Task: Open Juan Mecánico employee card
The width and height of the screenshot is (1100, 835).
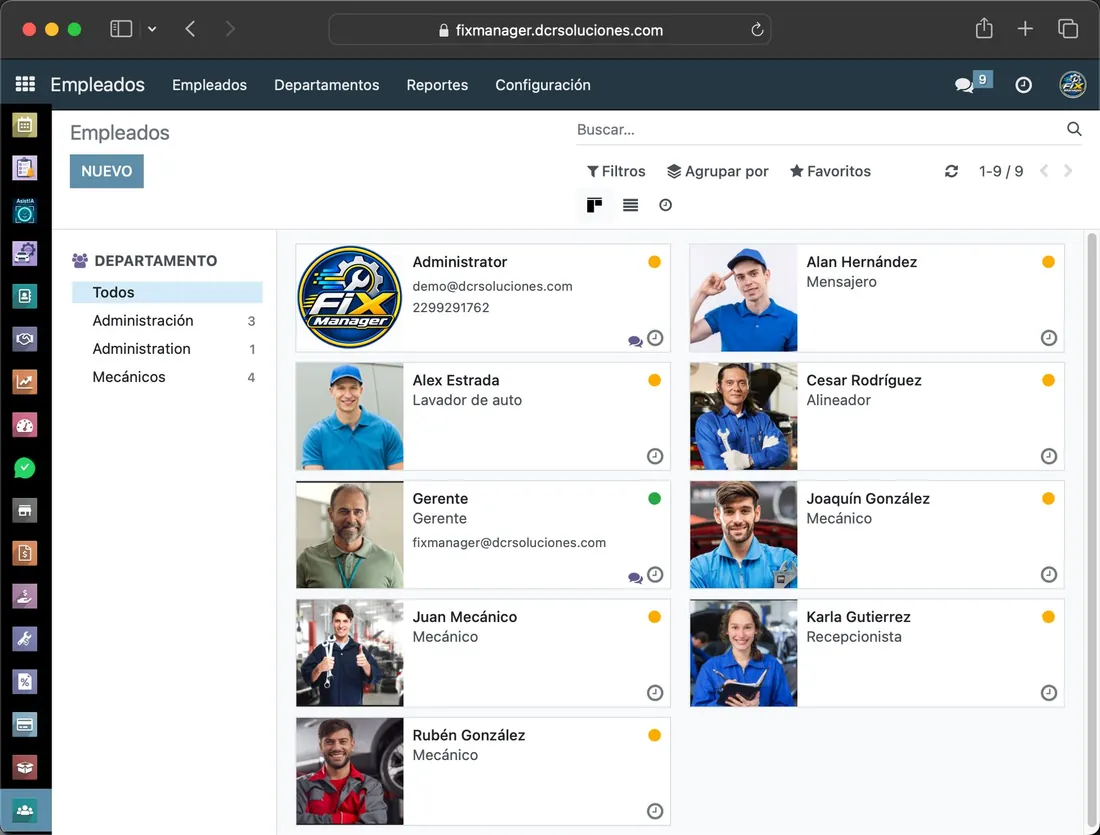Action: (x=483, y=653)
